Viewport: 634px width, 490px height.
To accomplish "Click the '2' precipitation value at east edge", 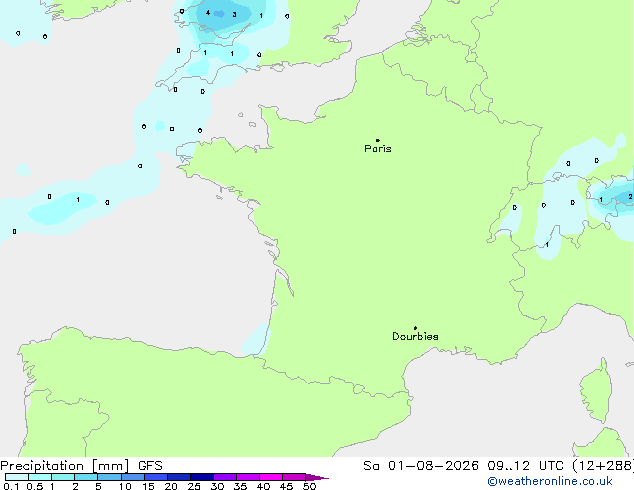I will 630,196.
